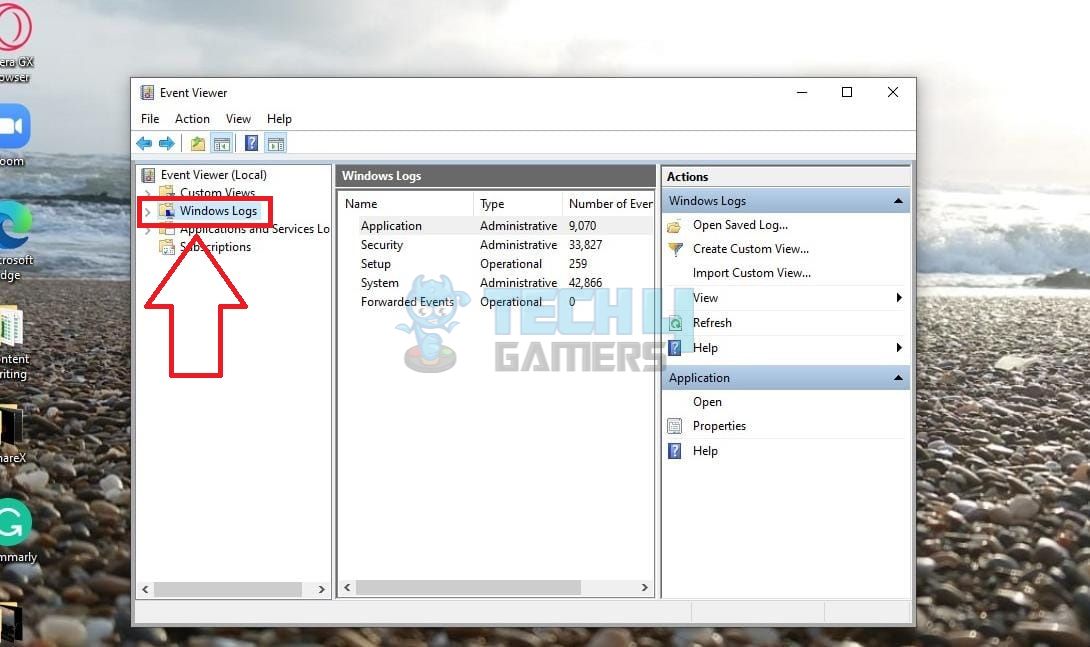Select the Application log row

pyautogui.click(x=496, y=226)
